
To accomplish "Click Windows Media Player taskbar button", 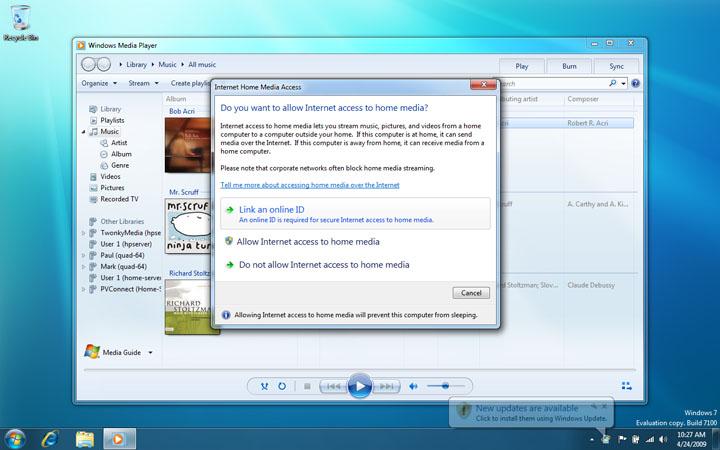I will [119, 439].
